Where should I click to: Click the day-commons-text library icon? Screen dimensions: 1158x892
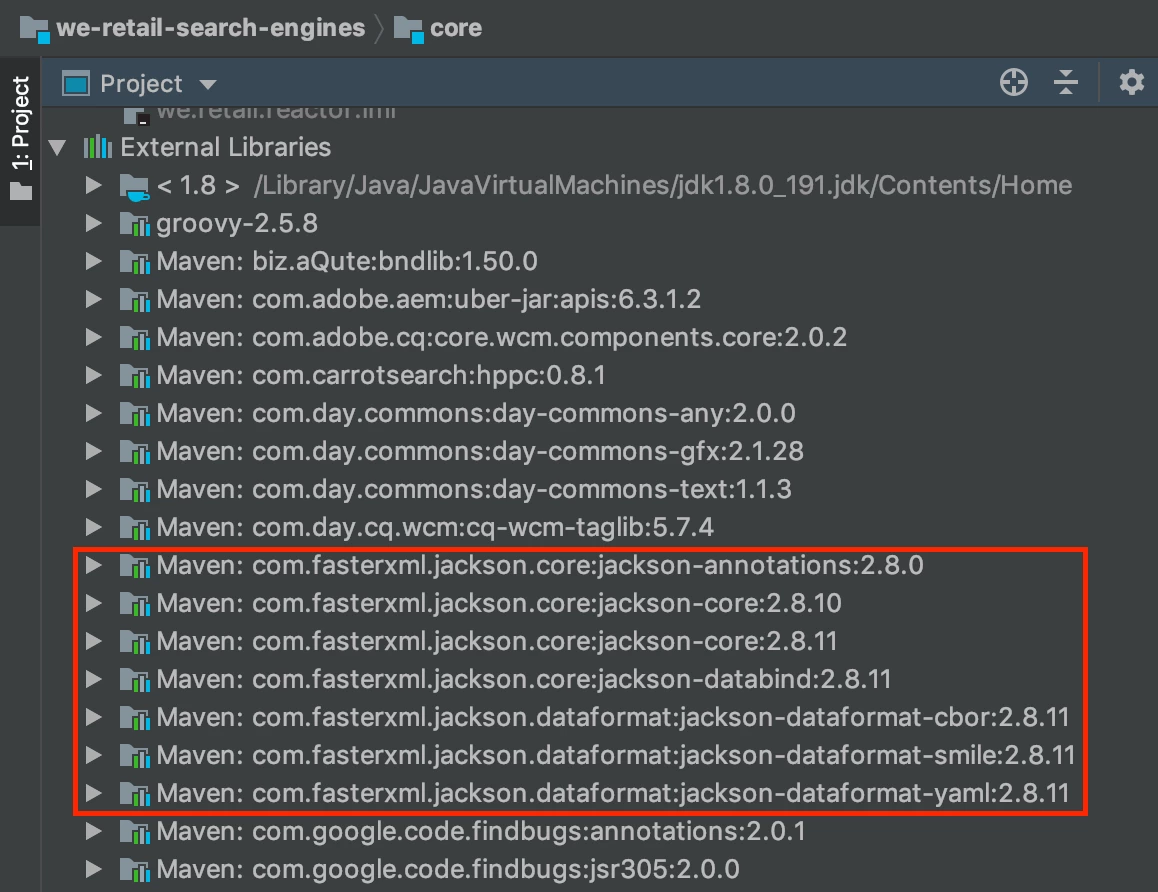click(x=134, y=490)
